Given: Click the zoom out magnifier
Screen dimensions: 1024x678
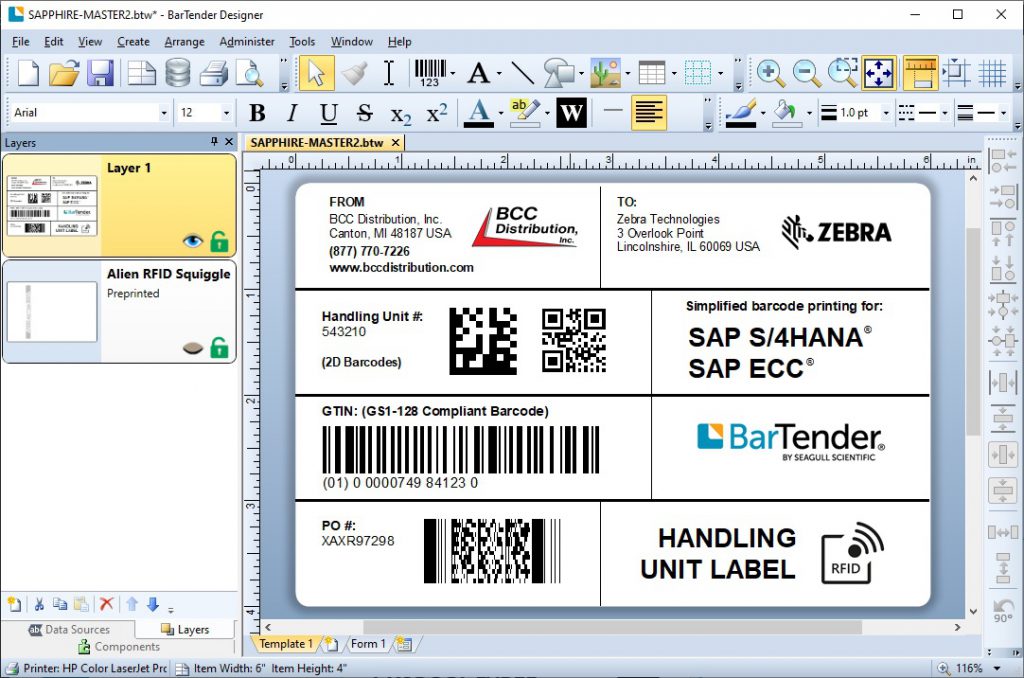Looking at the screenshot, I should click(807, 73).
